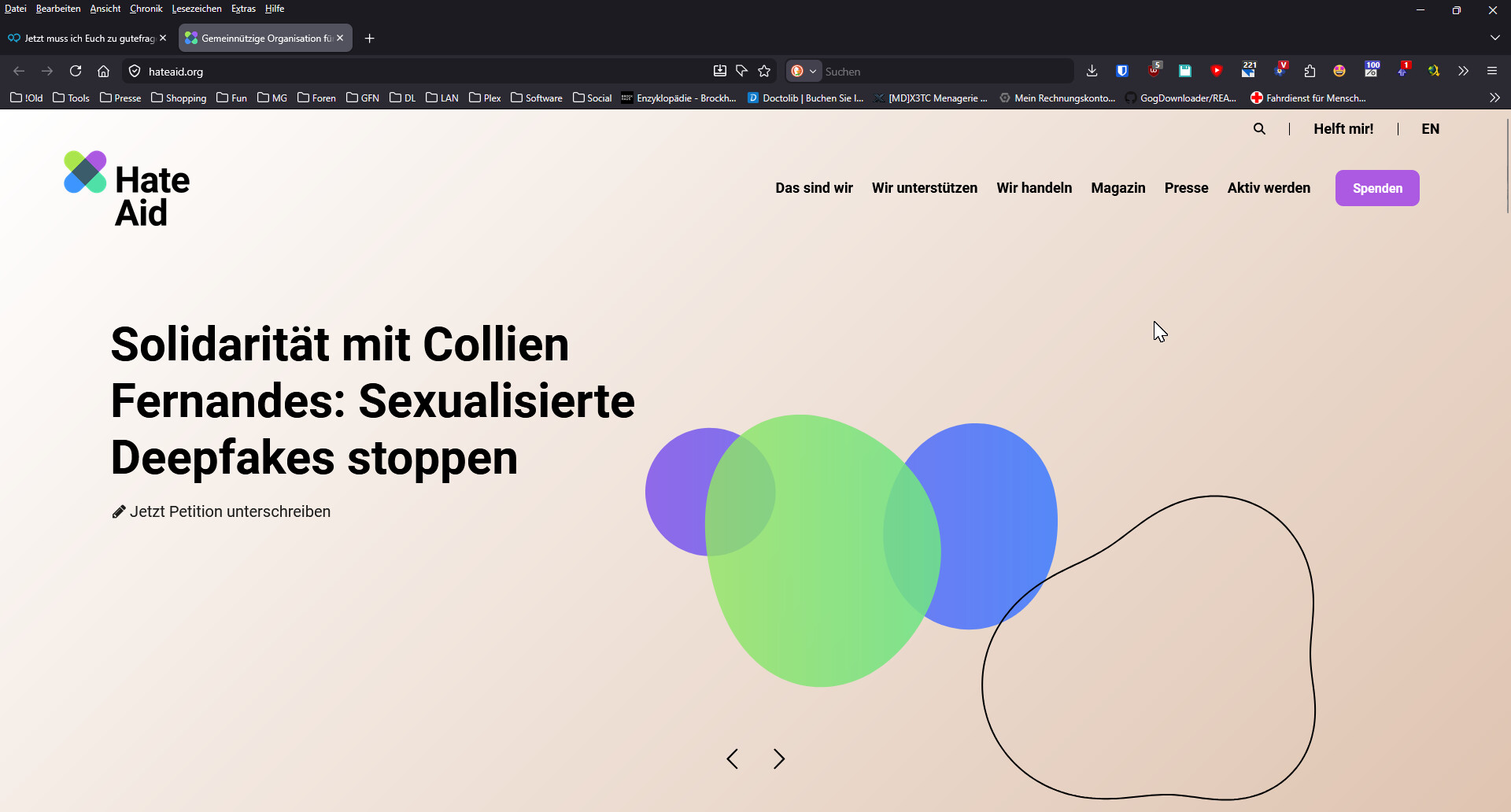This screenshot has width=1511, height=812.
Task: Switch site language to EN
Action: click(1430, 129)
